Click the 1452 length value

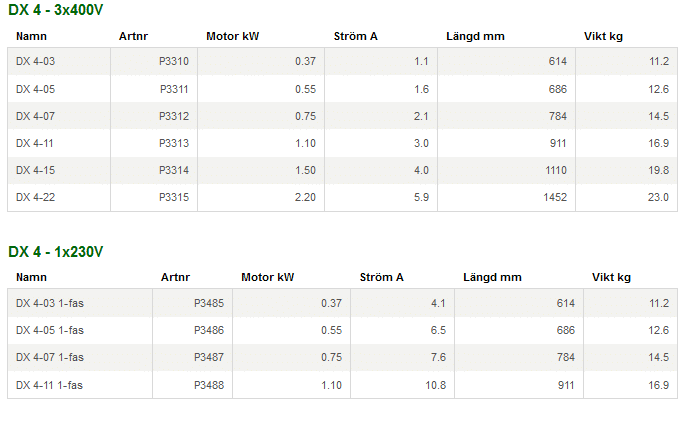[x=554, y=197]
